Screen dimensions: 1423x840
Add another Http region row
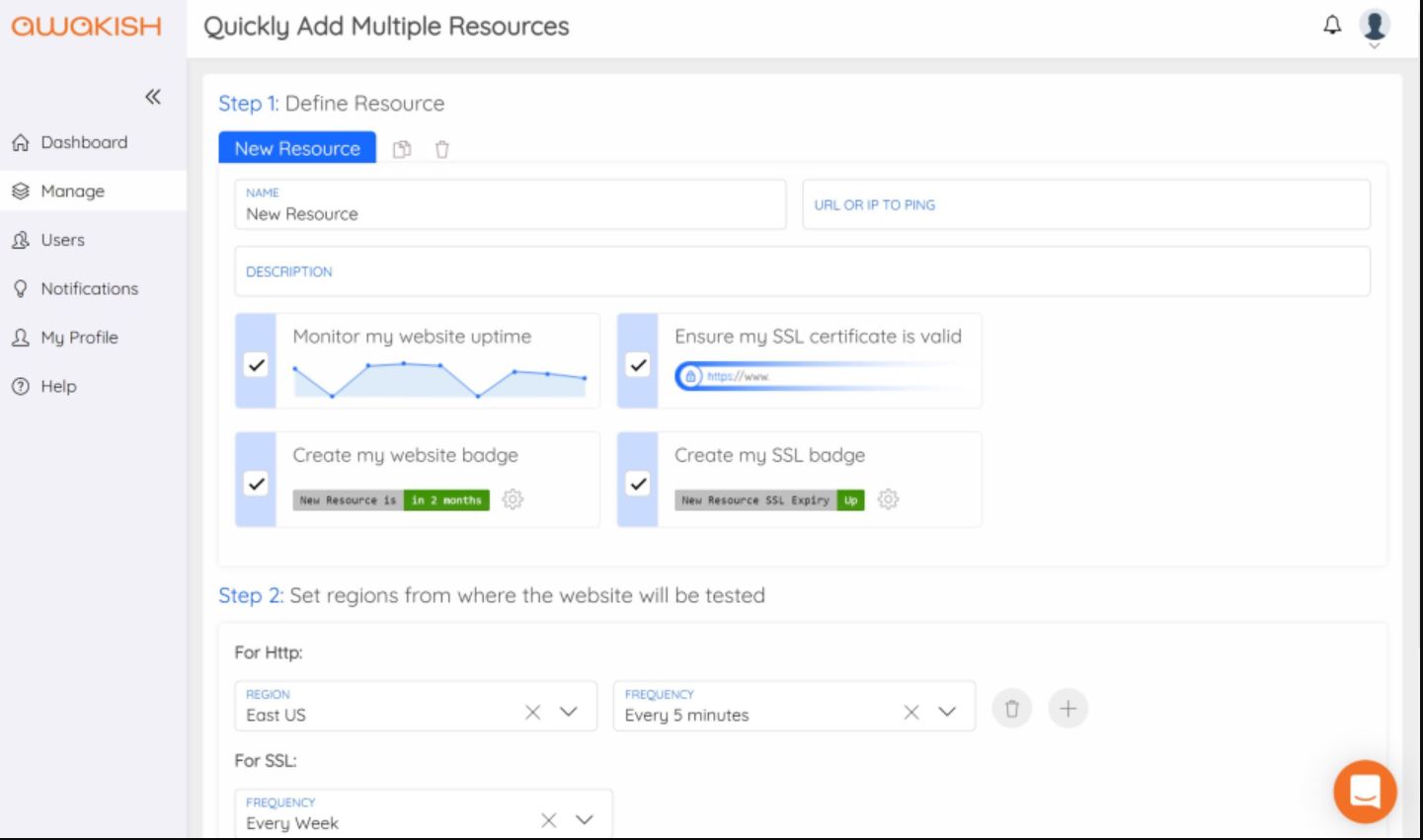pyautogui.click(x=1067, y=709)
